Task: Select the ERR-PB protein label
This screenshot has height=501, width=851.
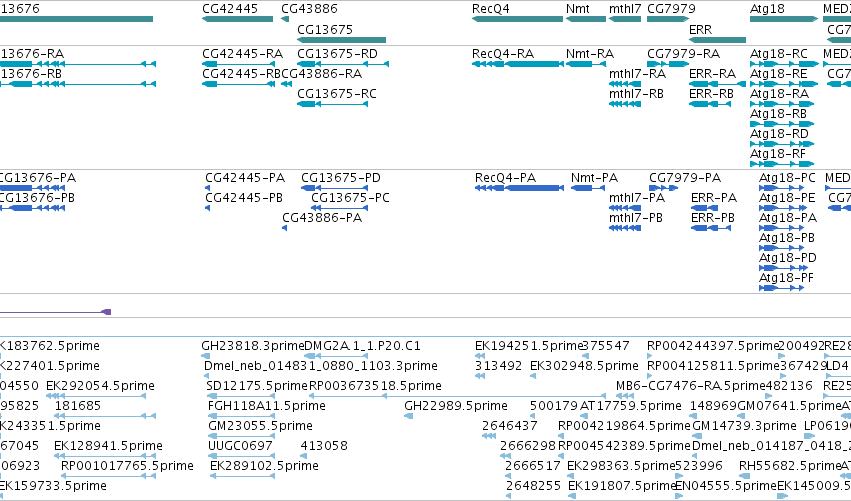Action: [x=713, y=218]
